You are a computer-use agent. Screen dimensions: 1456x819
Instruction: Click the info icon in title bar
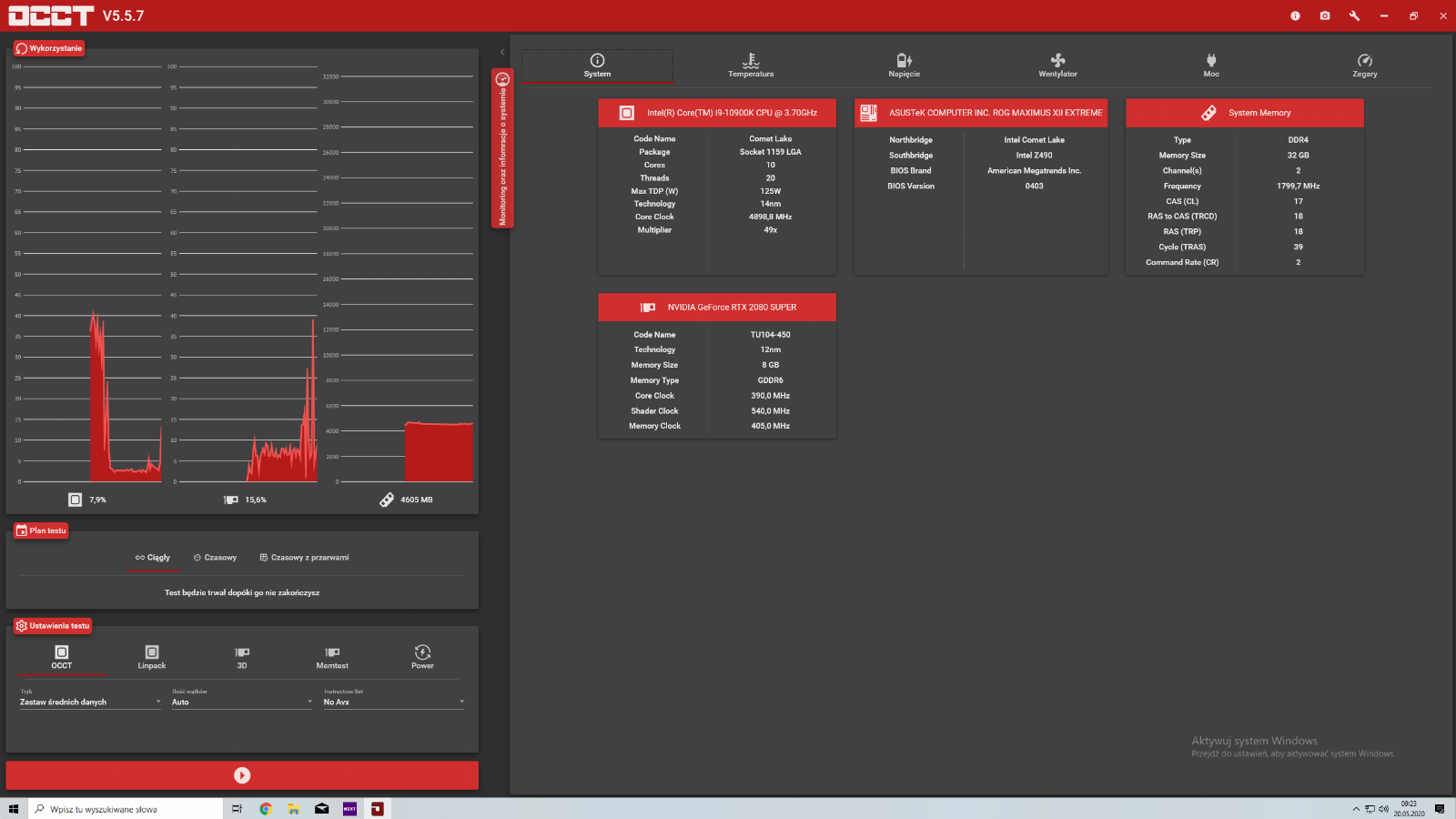pyautogui.click(x=1295, y=15)
